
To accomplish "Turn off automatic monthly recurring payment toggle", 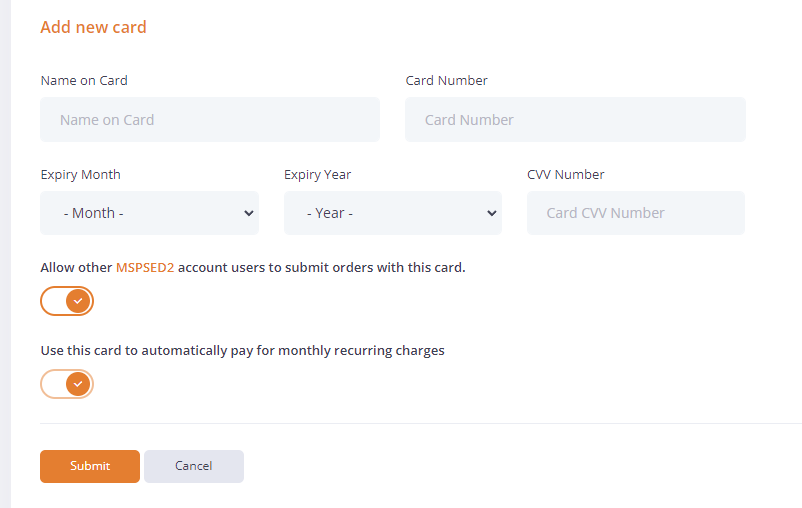I will (x=67, y=384).
